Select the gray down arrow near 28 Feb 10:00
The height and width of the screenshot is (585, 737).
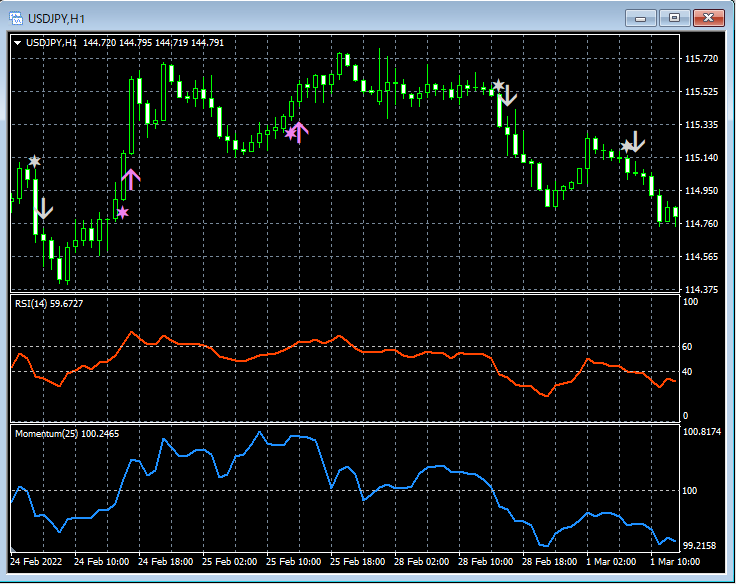[x=508, y=96]
